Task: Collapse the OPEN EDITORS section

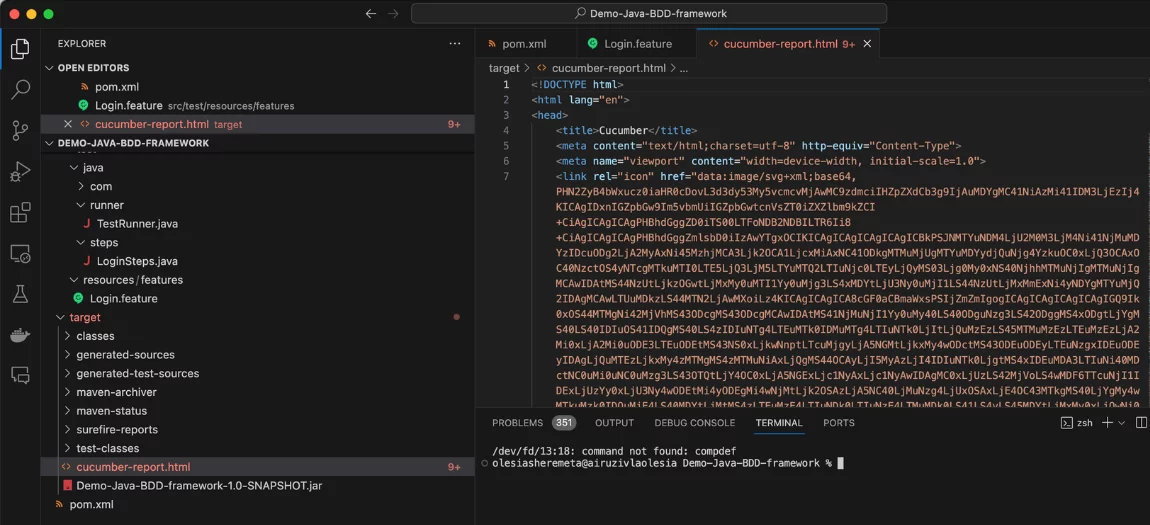Action: [50, 68]
